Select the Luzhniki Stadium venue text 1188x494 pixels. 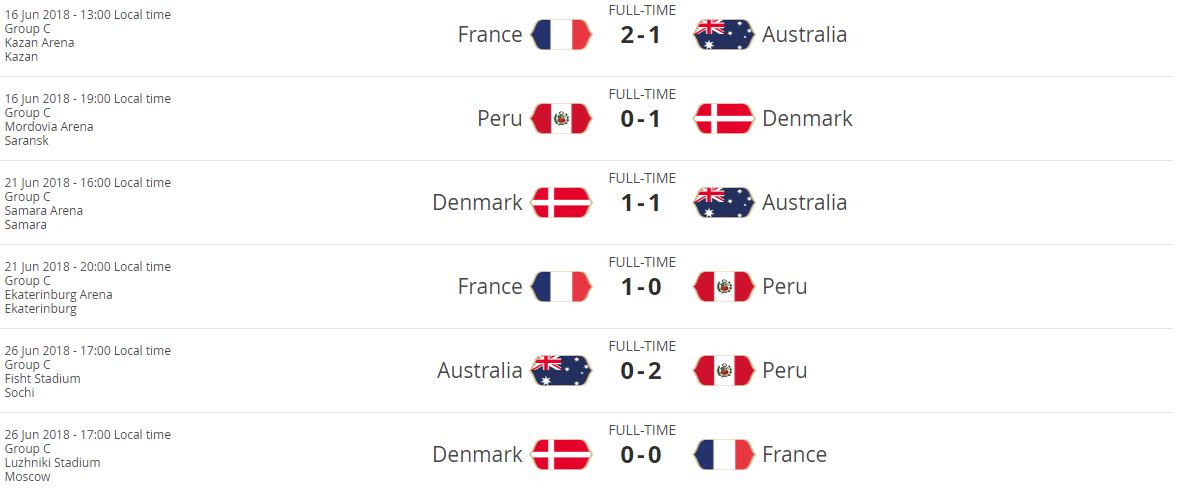[52, 463]
